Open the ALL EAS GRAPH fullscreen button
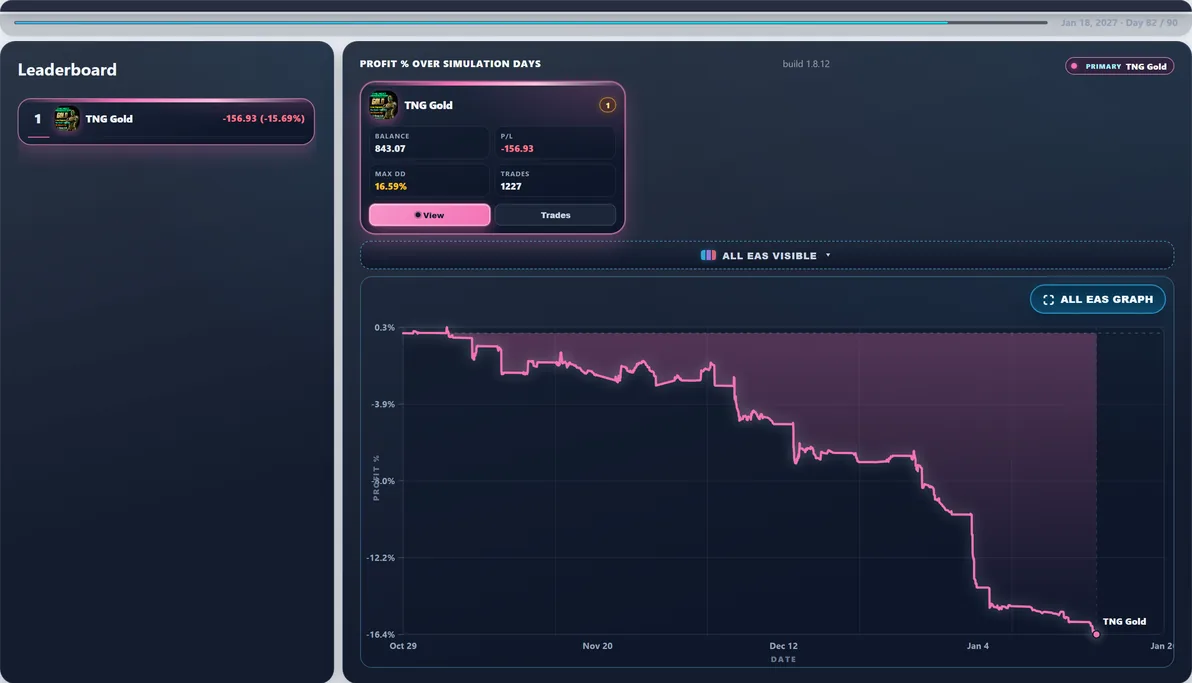 point(1097,299)
